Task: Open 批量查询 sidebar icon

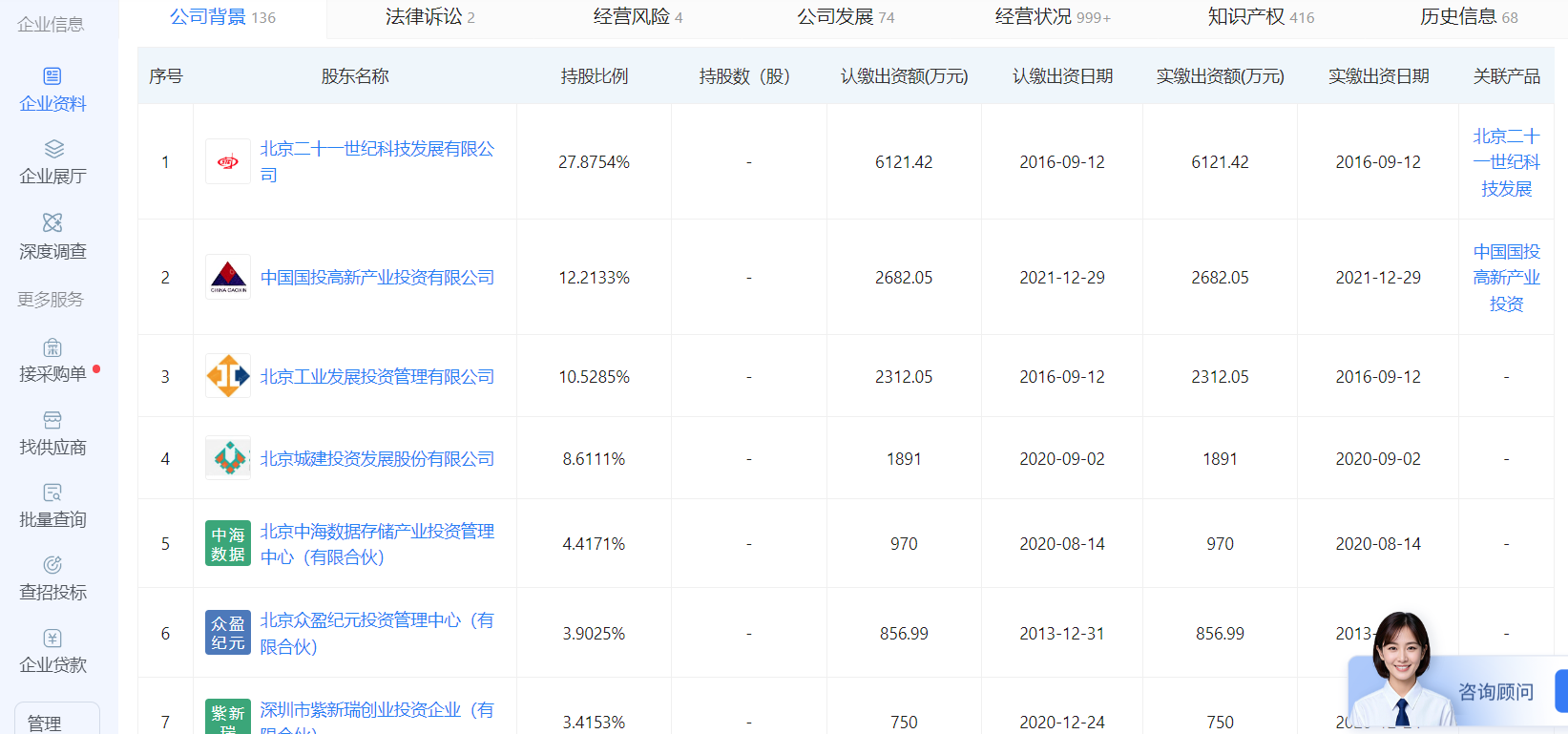Action: click(x=52, y=493)
